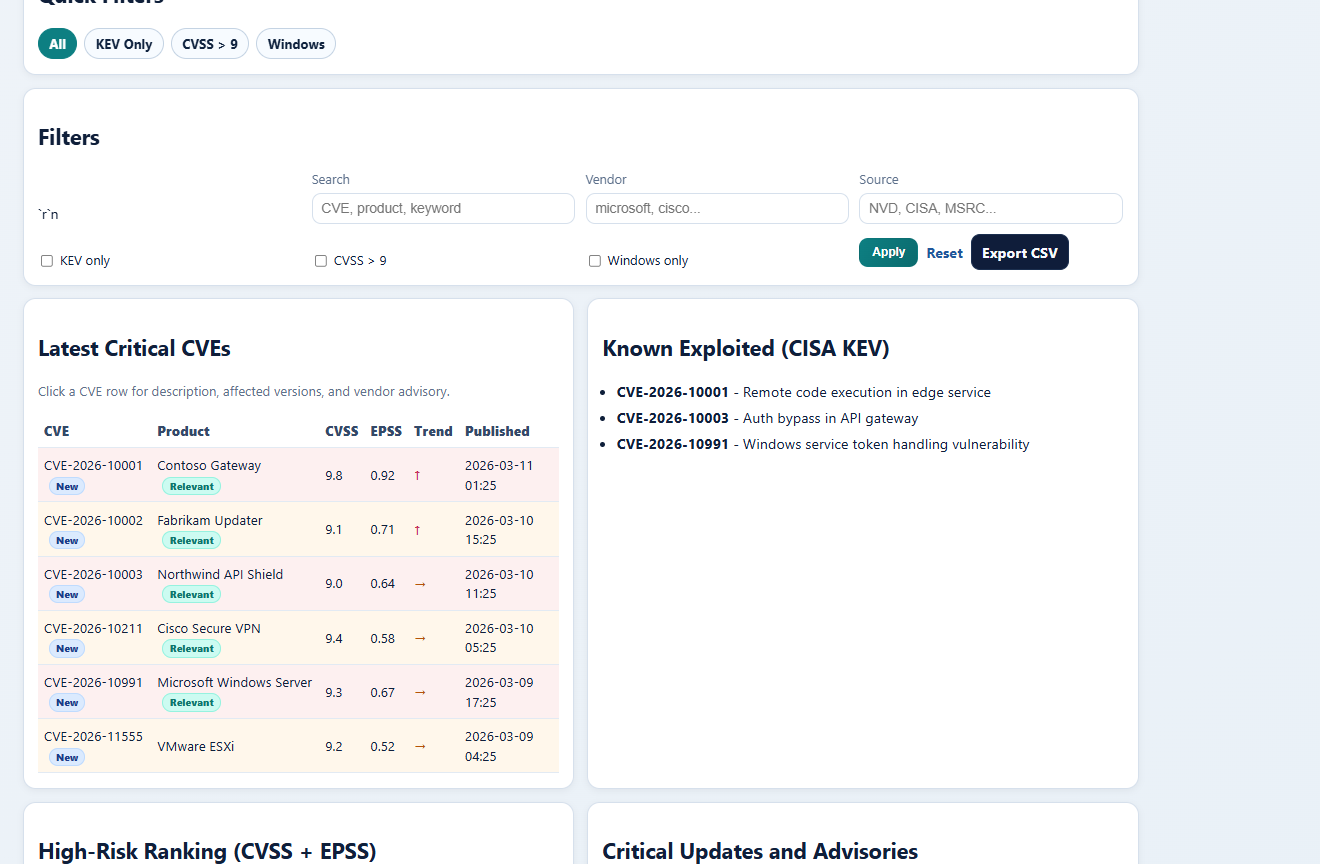Click into the Vendor input field
1320x864 pixels.
point(717,209)
